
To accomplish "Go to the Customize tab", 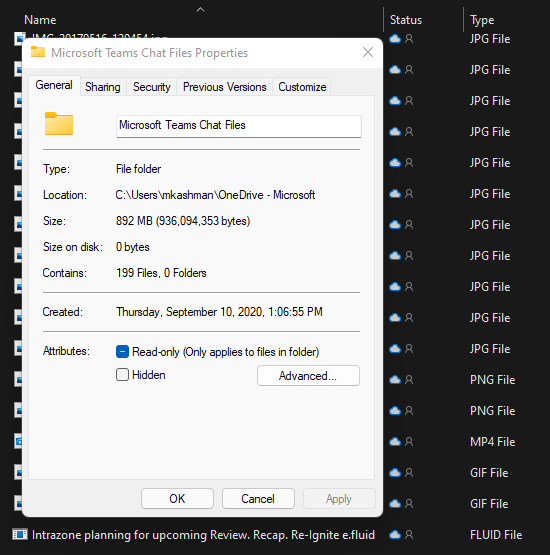I will [302, 87].
